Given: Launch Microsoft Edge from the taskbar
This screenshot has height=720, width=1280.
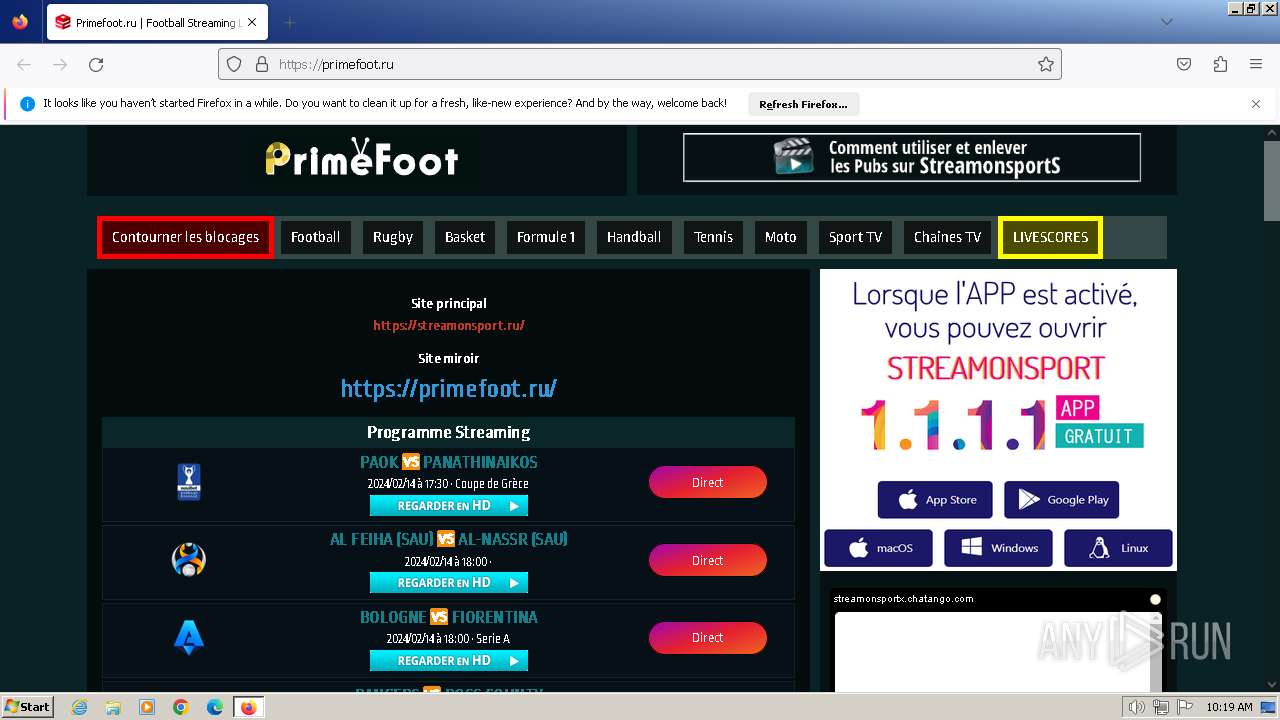Looking at the screenshot, I should tap(215, 707).
